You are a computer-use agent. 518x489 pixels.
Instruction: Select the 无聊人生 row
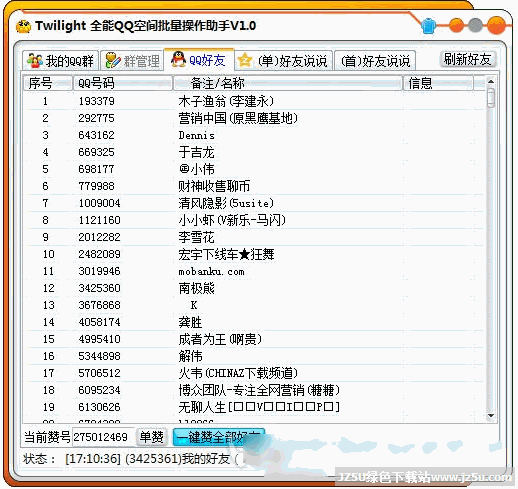pos(254,407)
